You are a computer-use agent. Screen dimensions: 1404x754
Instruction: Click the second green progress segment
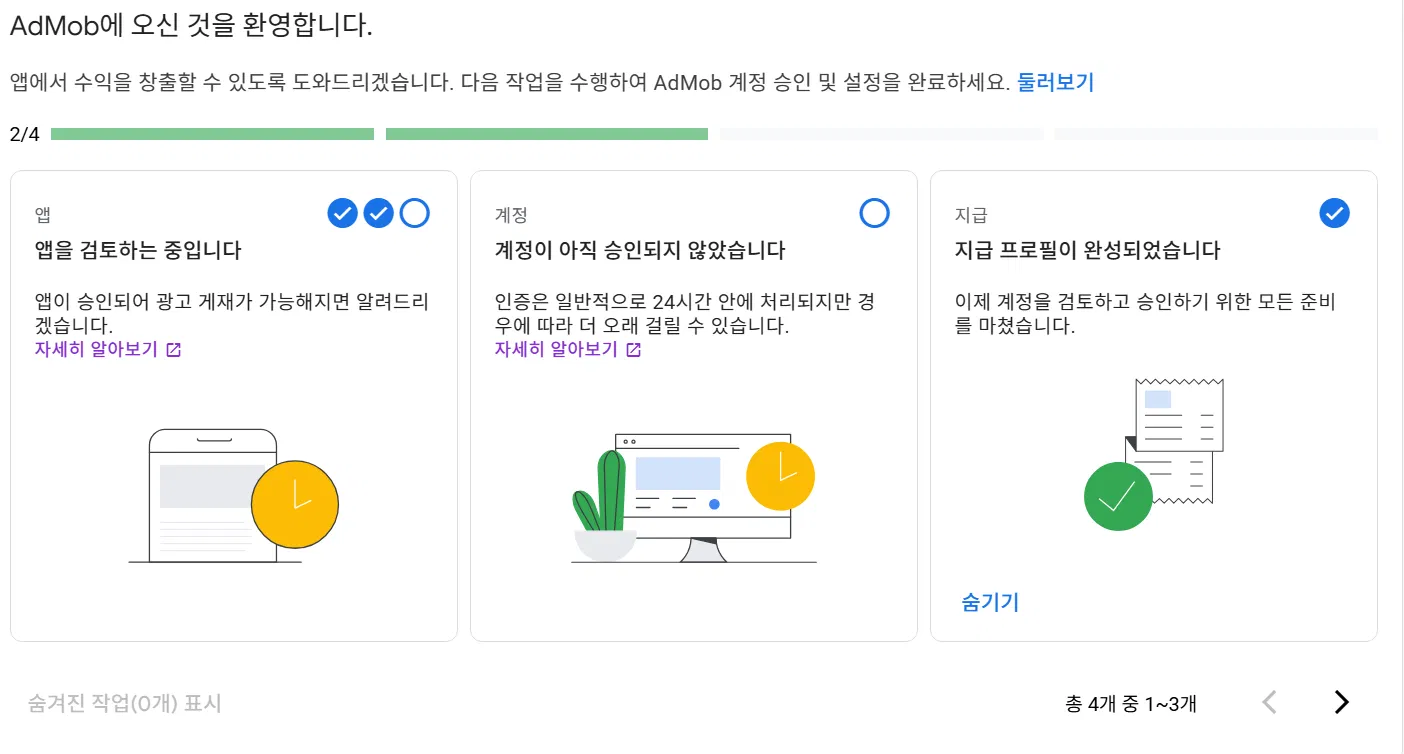(547, 134)
